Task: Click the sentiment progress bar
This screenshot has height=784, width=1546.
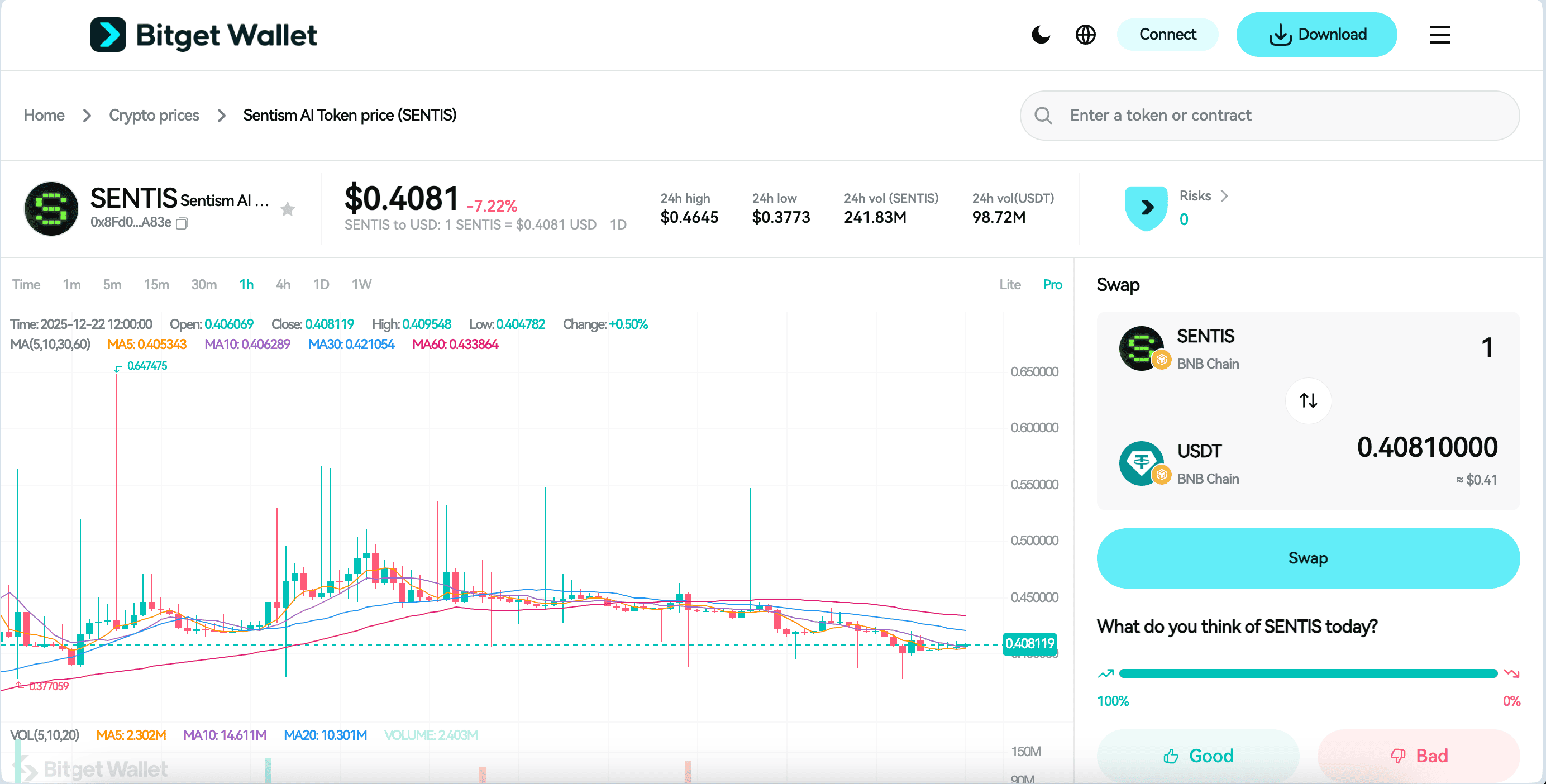Action: coord(1308,673)
